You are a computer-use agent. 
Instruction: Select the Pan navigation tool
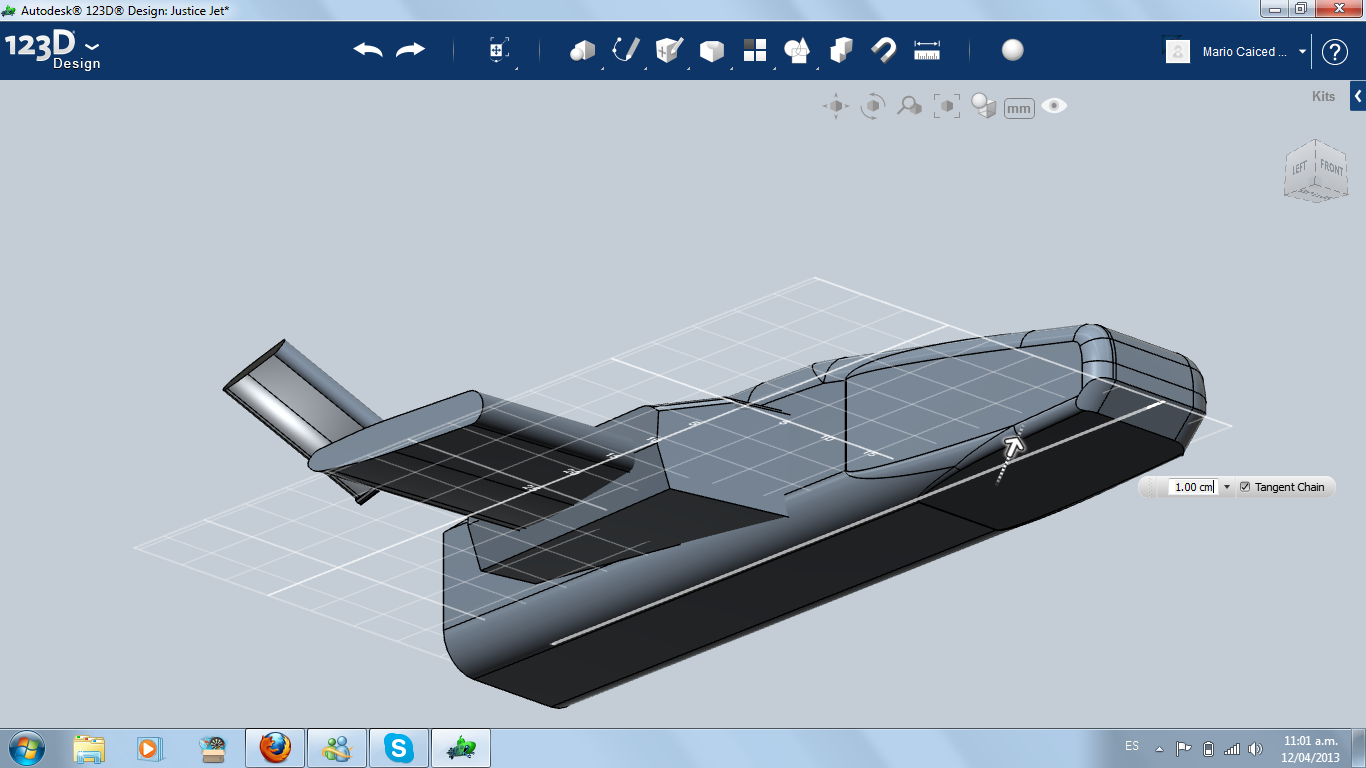pos(836,106)
